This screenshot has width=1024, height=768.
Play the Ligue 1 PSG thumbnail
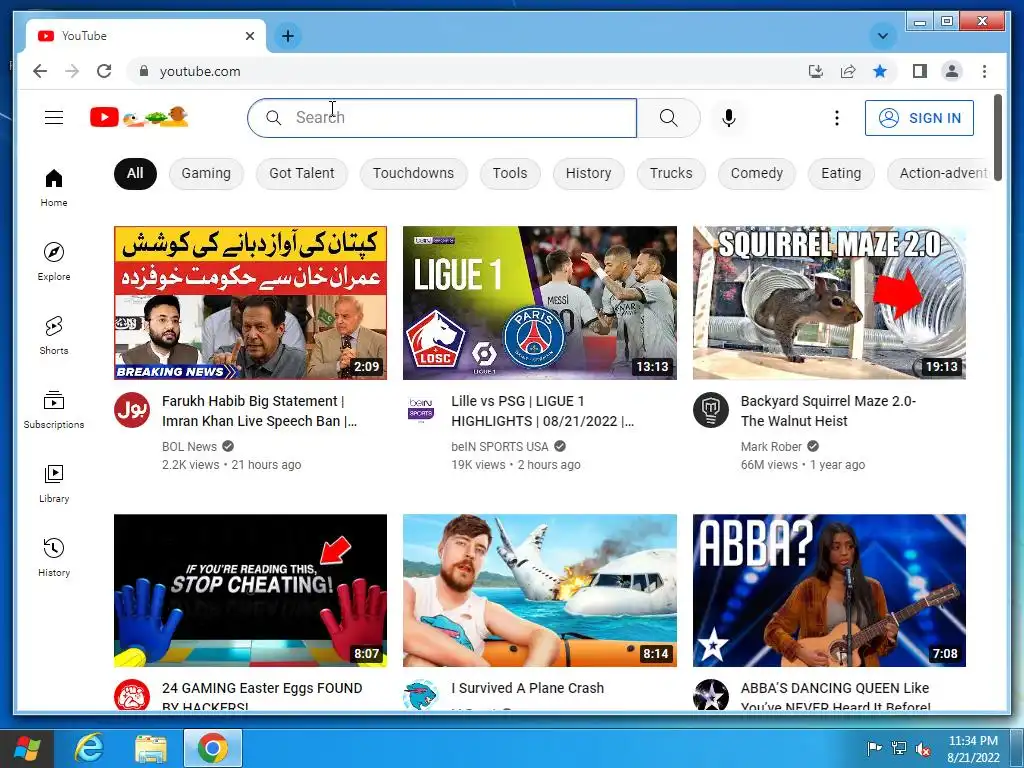click(539, 303)
